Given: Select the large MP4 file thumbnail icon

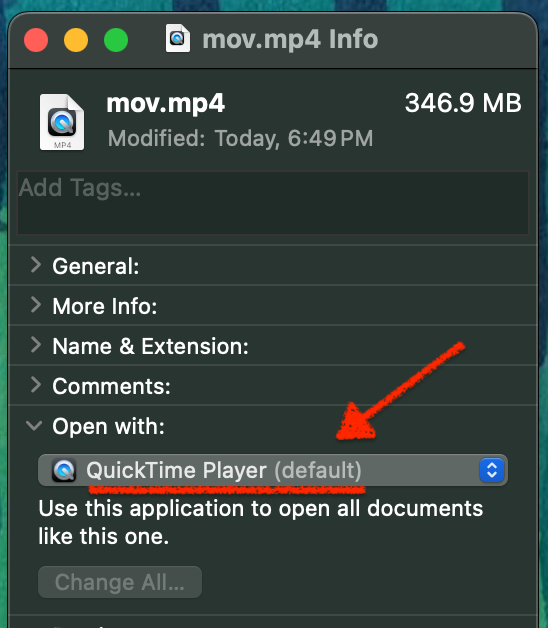Looking at the screenshot, I should [x=62, y=122].
